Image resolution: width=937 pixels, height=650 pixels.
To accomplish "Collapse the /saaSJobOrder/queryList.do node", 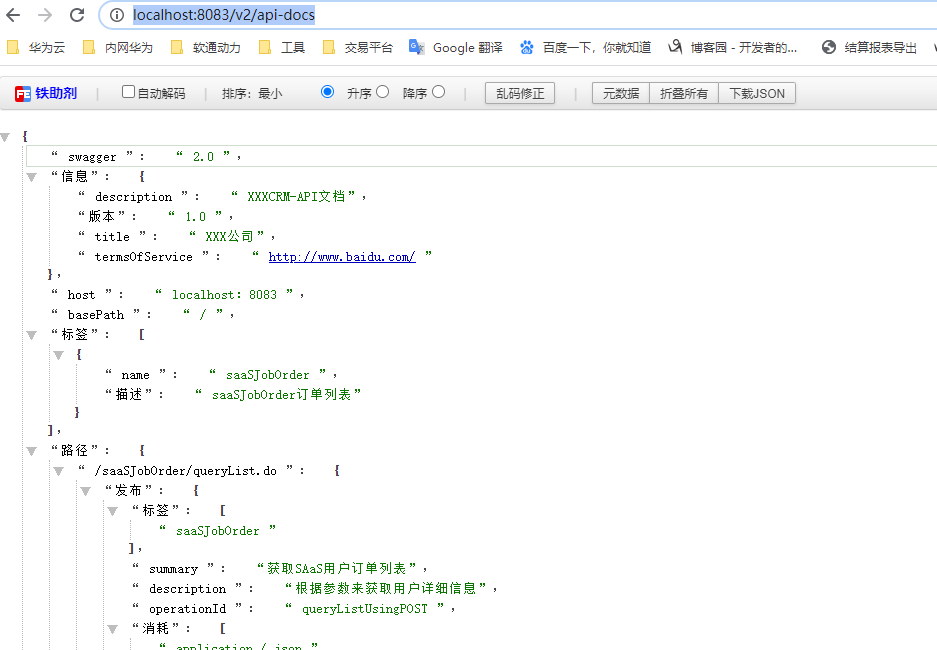I will (57, 470).
